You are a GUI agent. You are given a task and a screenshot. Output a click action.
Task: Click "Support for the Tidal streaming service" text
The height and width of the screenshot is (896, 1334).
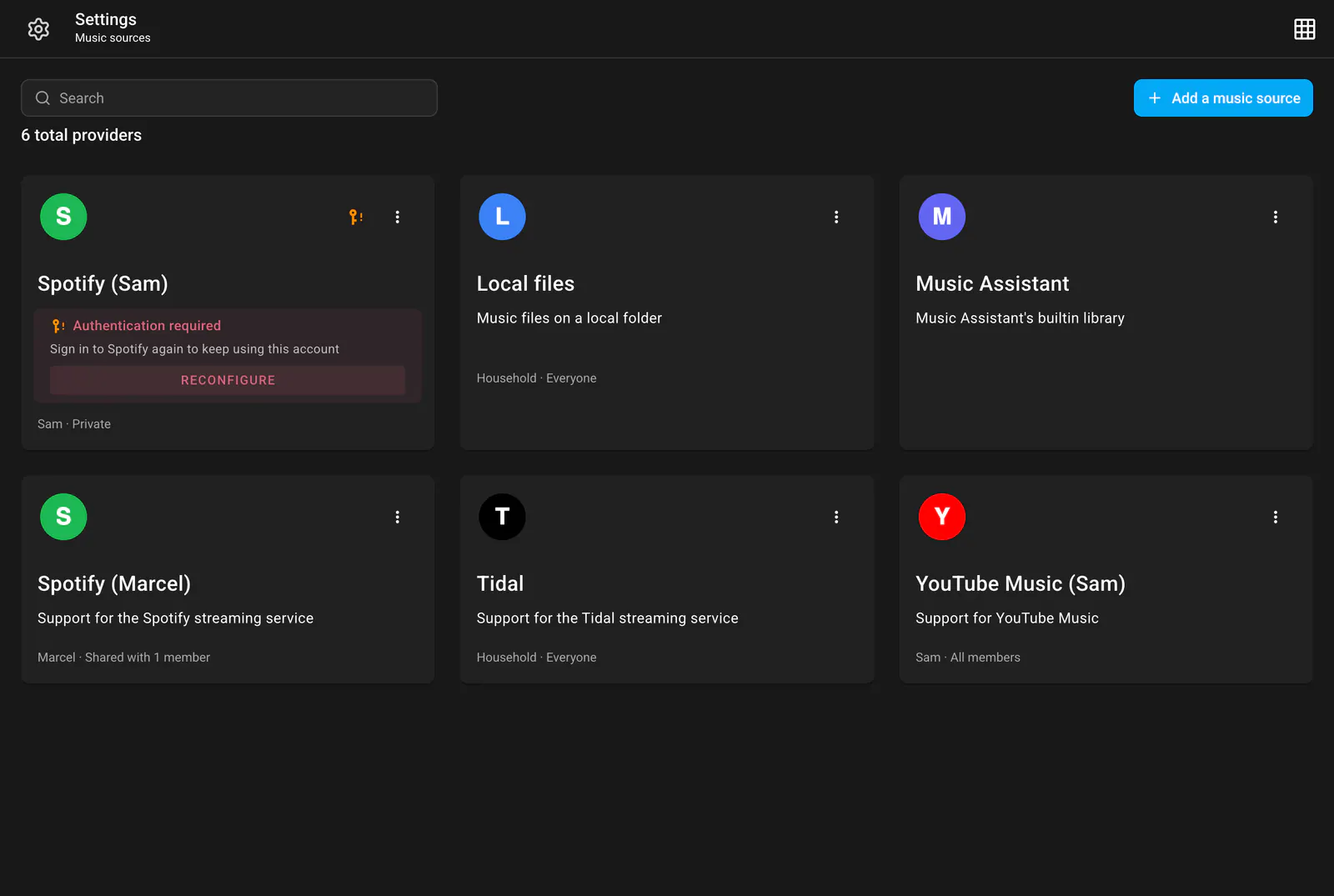coord(607,618)
